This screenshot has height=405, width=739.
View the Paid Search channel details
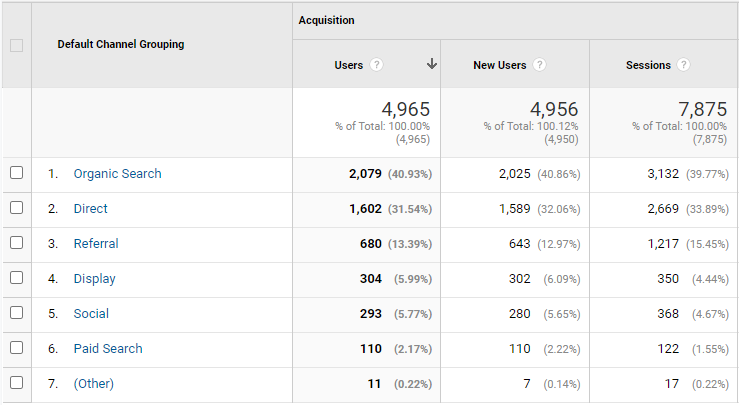click(108, 349)
